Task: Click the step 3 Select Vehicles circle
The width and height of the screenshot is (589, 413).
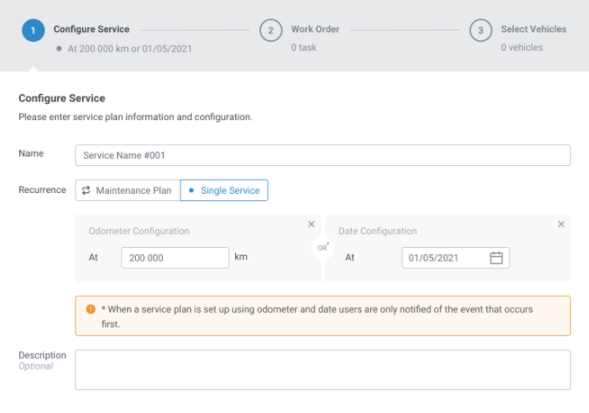Action: coord(480,30)
